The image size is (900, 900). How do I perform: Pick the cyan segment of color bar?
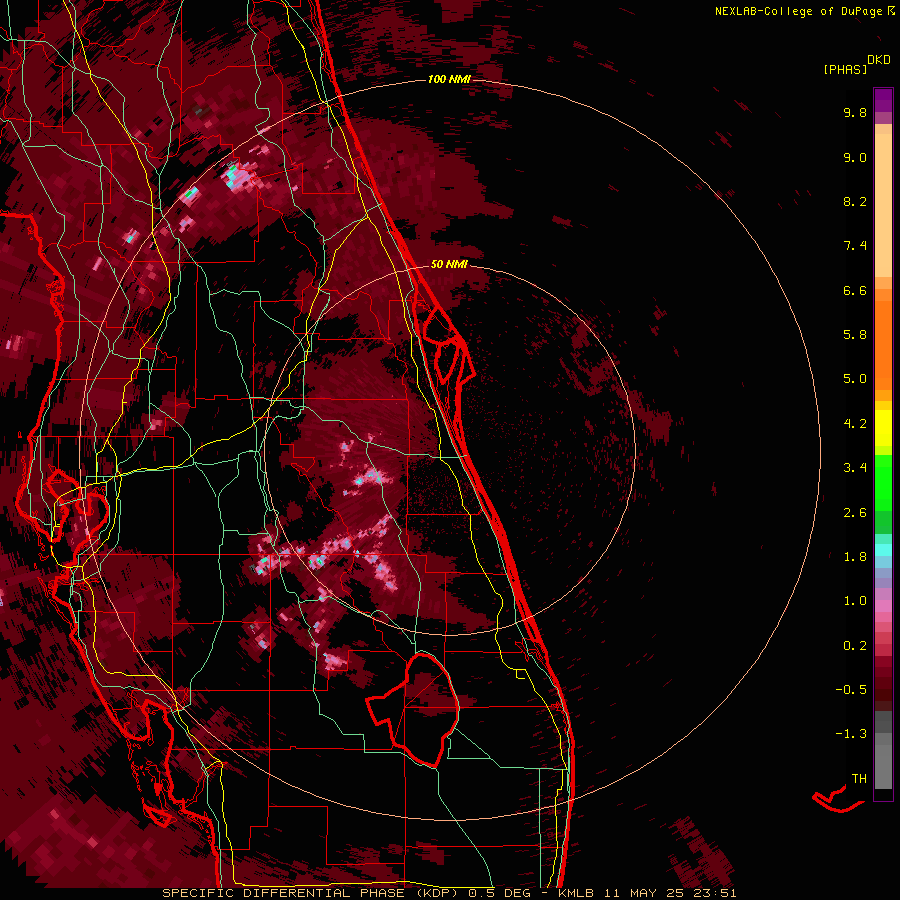883,550
